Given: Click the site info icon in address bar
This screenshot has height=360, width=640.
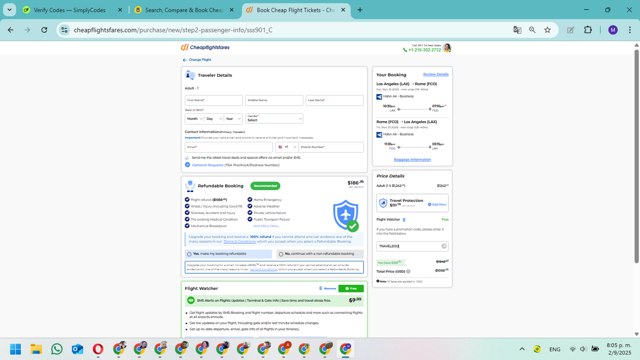Looking at the screenshot, I should [64, 30].
